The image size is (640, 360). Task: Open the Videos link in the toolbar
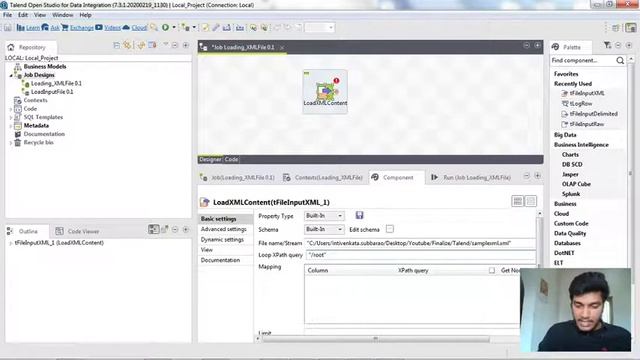tap(108, 28)
